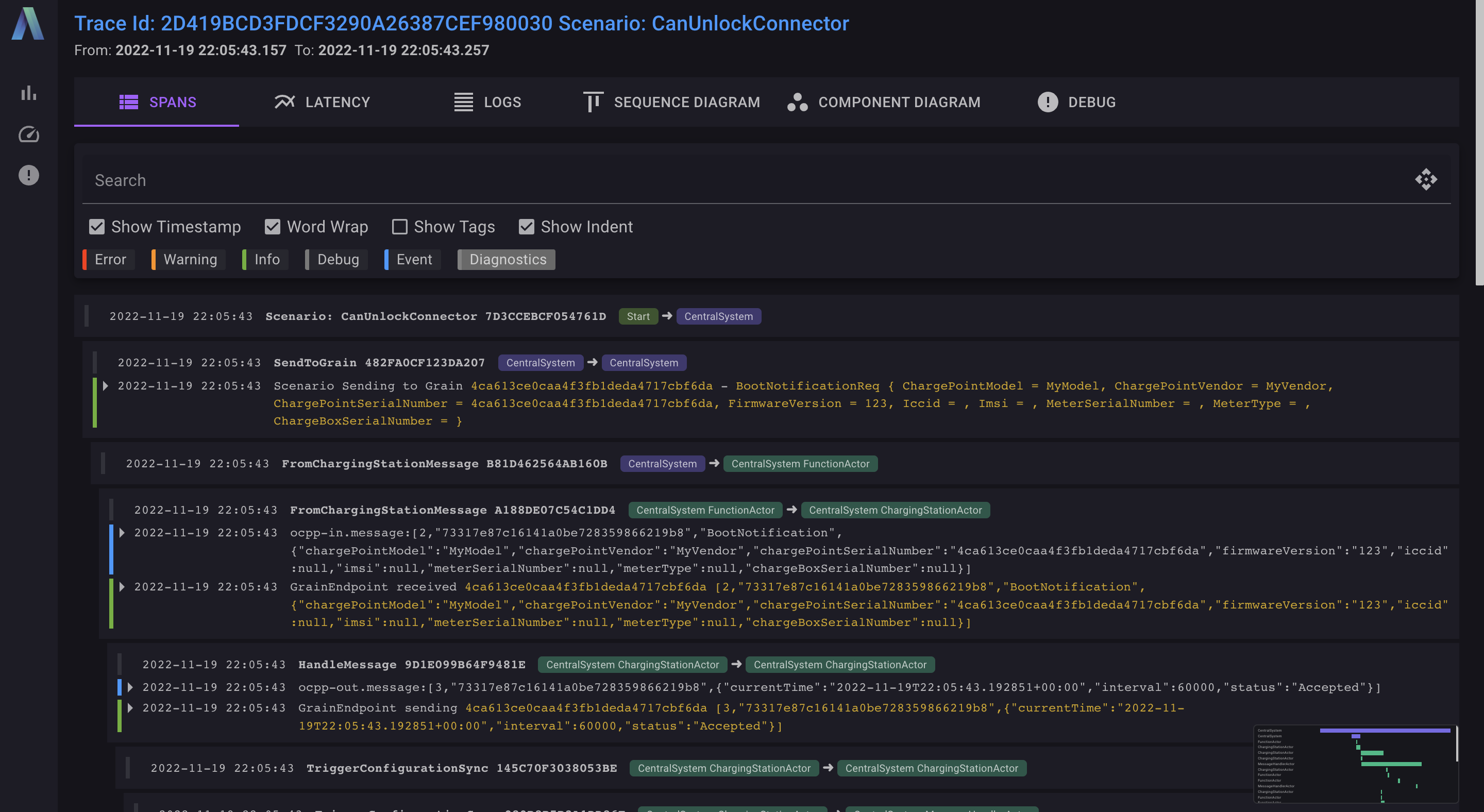This screenshot has height=812, width=1484.
Task: Disable Word Wrap
Action: click(x=272, y=226)
